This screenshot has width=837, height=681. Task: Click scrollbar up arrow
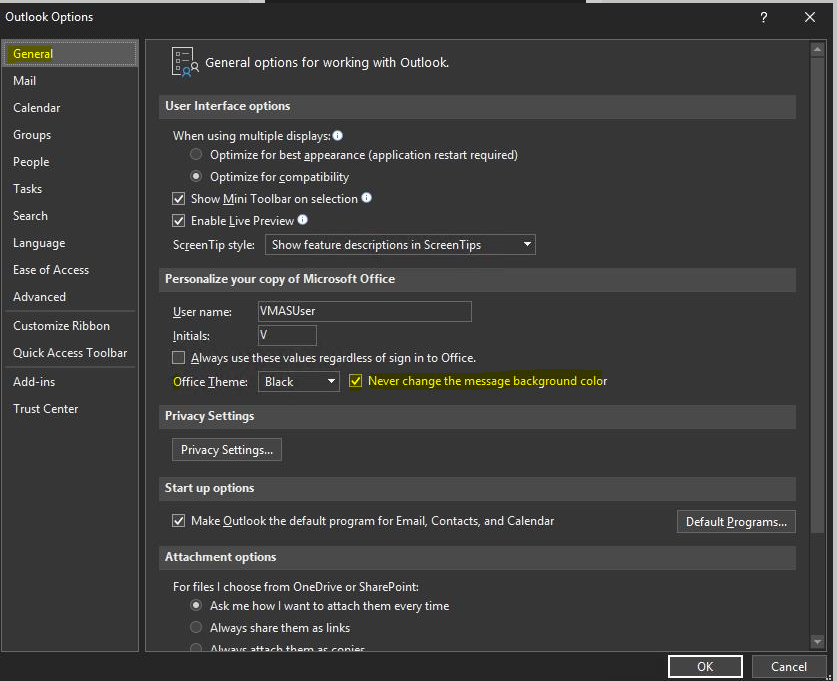tap(817, 50)
